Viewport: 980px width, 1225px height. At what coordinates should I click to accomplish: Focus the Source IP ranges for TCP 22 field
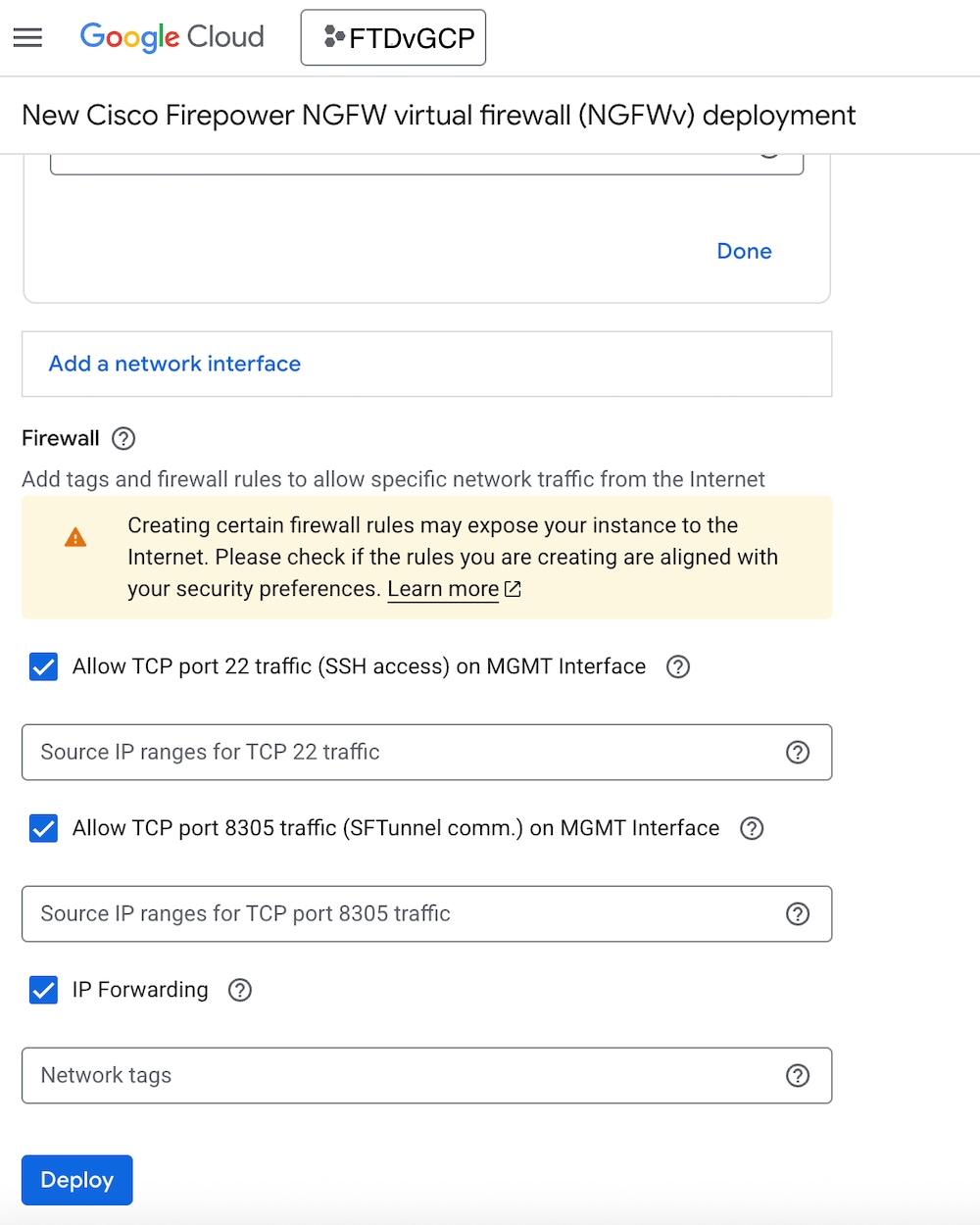[392, 752]
